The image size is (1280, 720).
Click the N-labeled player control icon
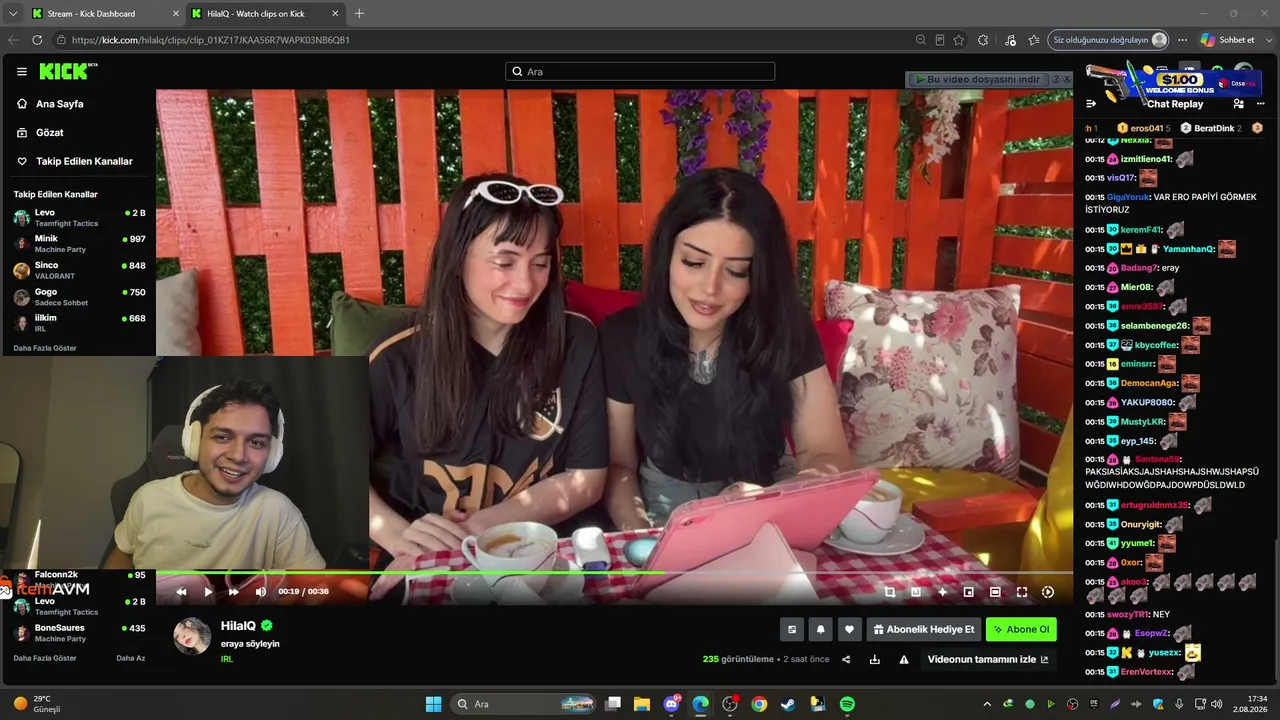(x=916, y=592)
